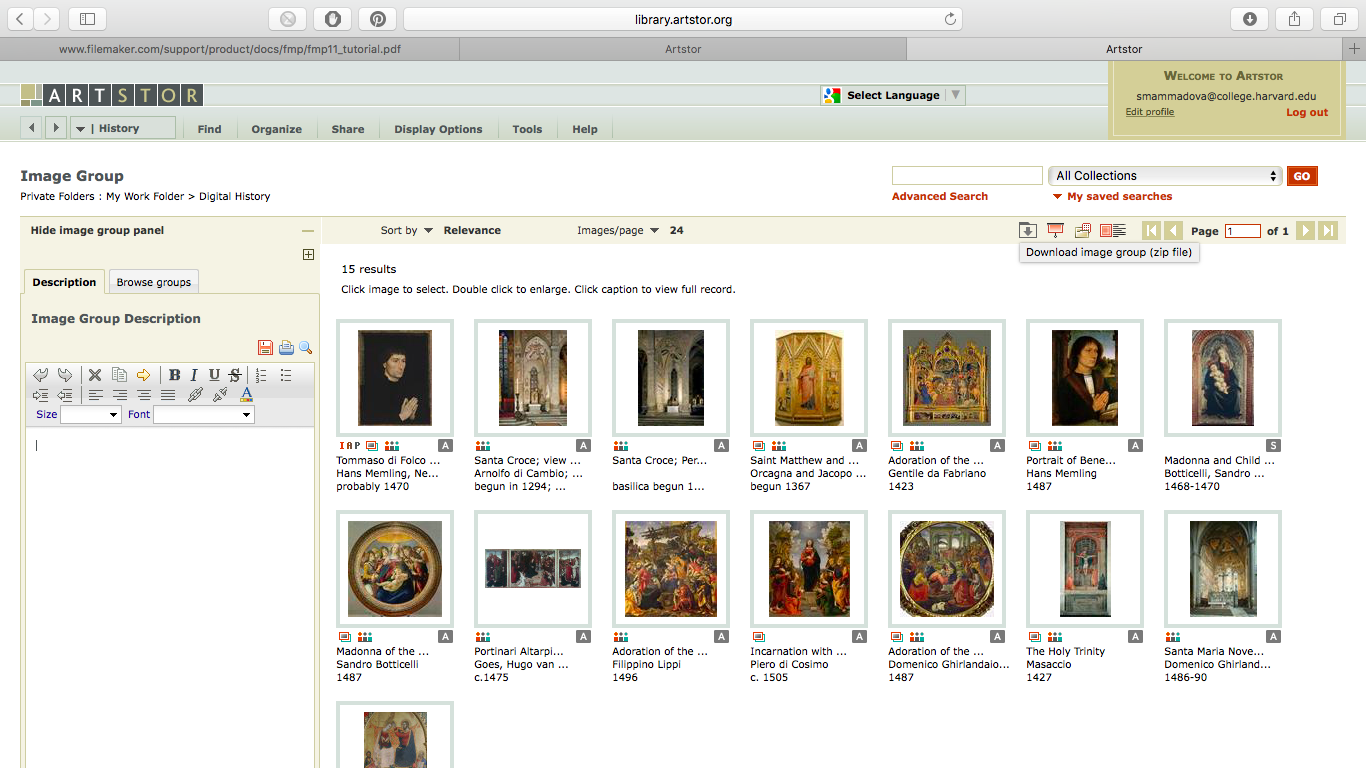Open the text color picker
Image resolution: width=1366 pixels, height=768 pixels.
pos(246,395)
